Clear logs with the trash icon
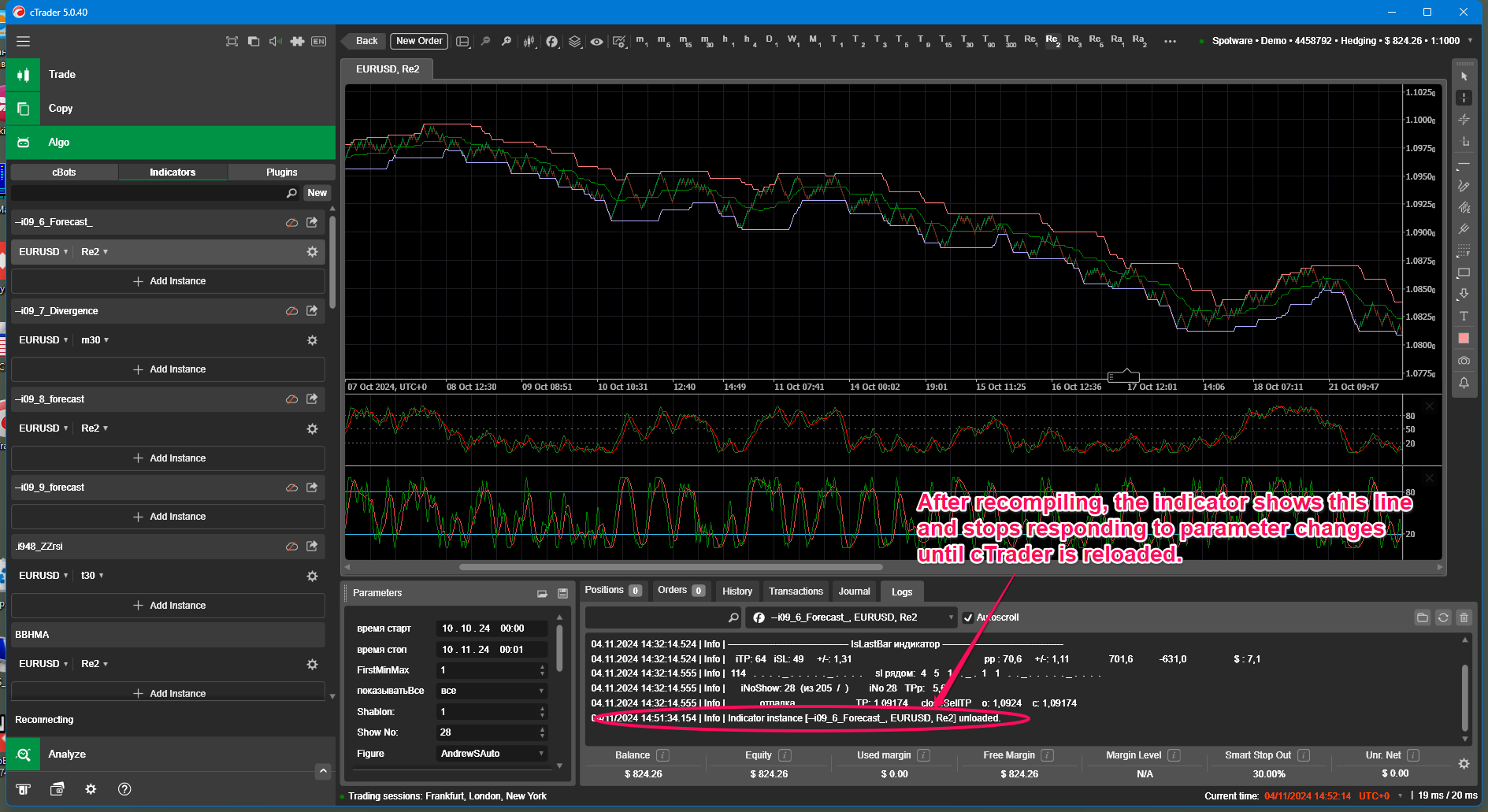This screenshot has height=812, width=1488. coord(1464,617)
